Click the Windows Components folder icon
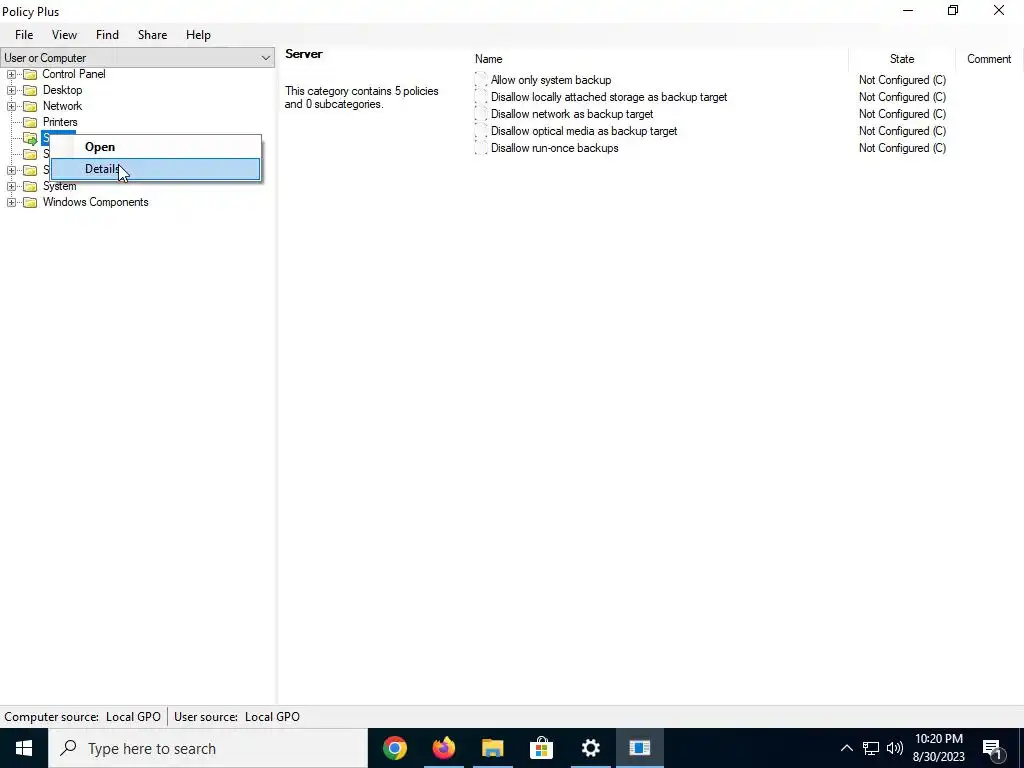The image size is (1024, 768). point(30,202)
